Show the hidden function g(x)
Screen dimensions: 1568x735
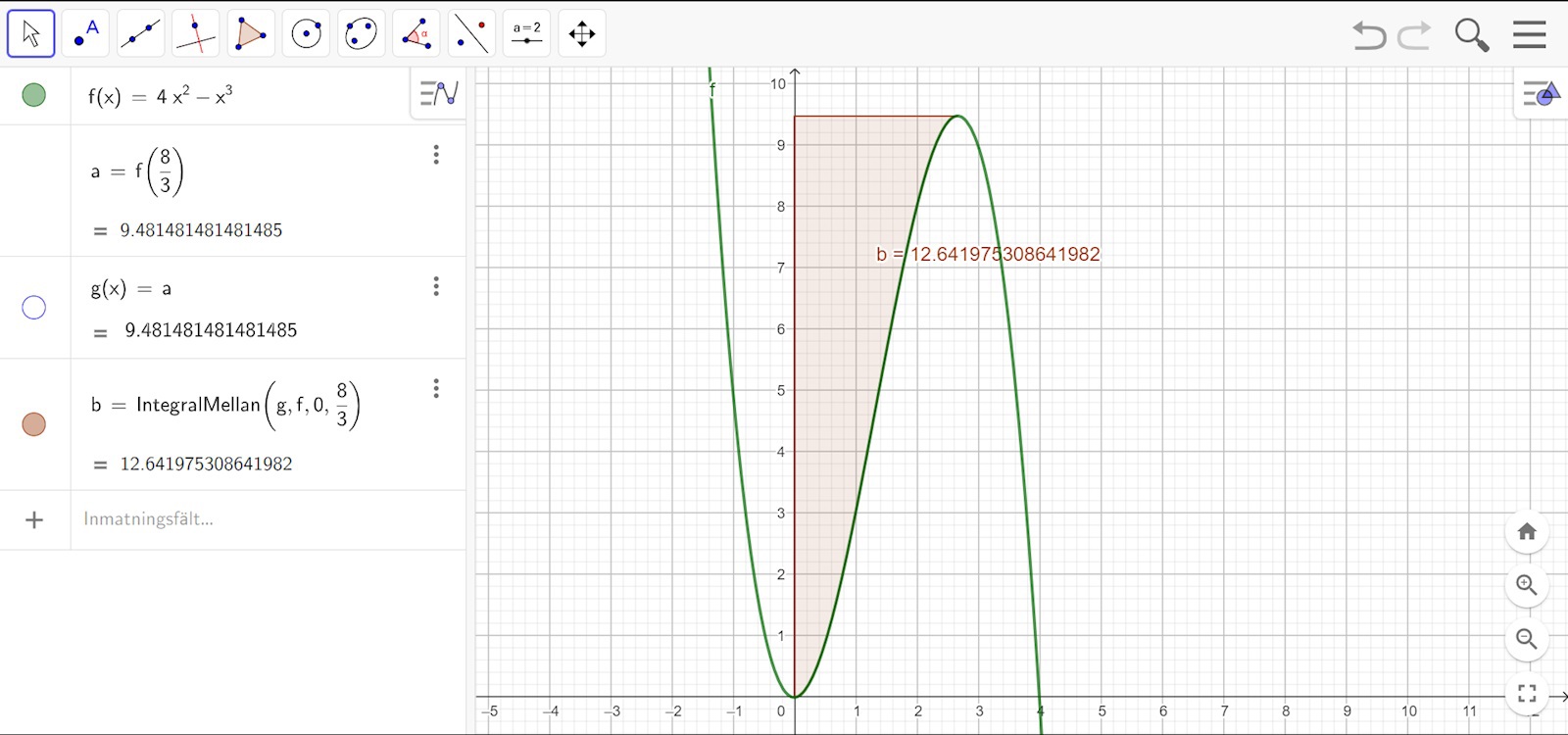point(34,308)
